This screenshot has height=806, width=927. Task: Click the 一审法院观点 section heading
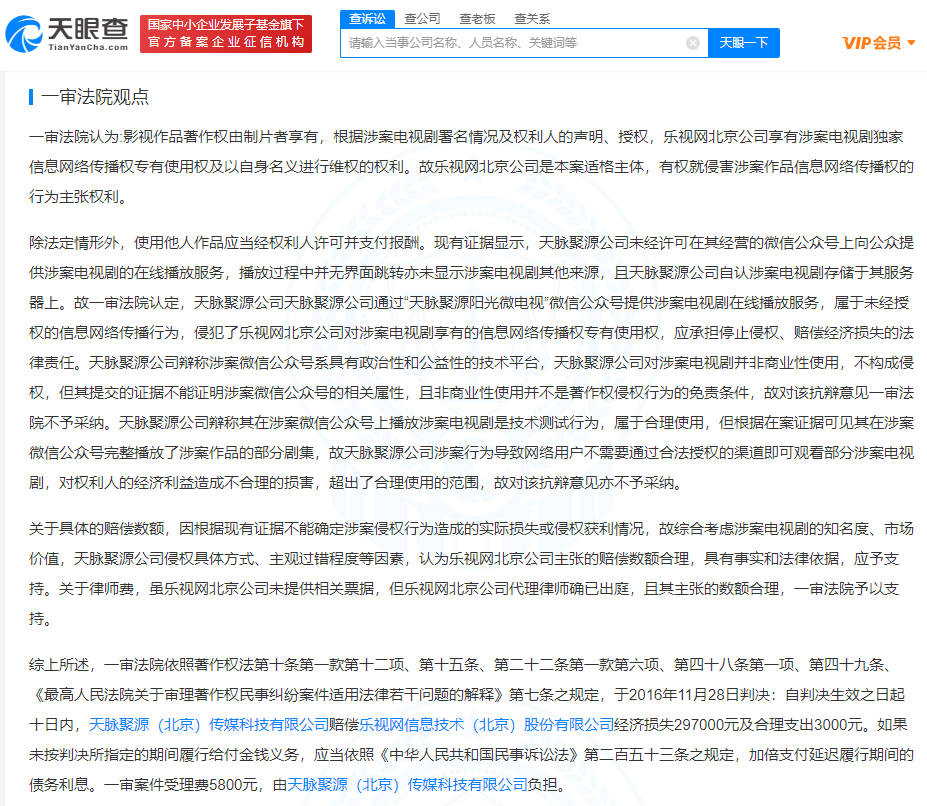pos(96,97)
